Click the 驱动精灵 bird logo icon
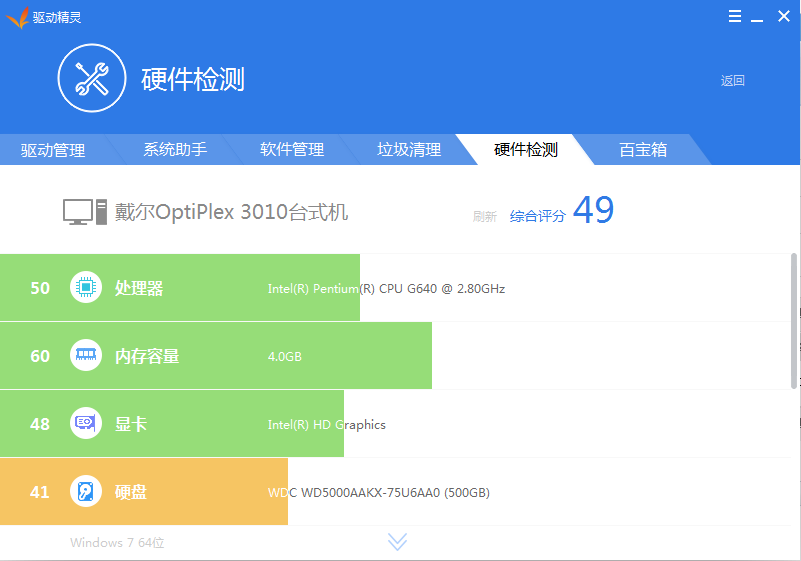 tap(17, 17)
